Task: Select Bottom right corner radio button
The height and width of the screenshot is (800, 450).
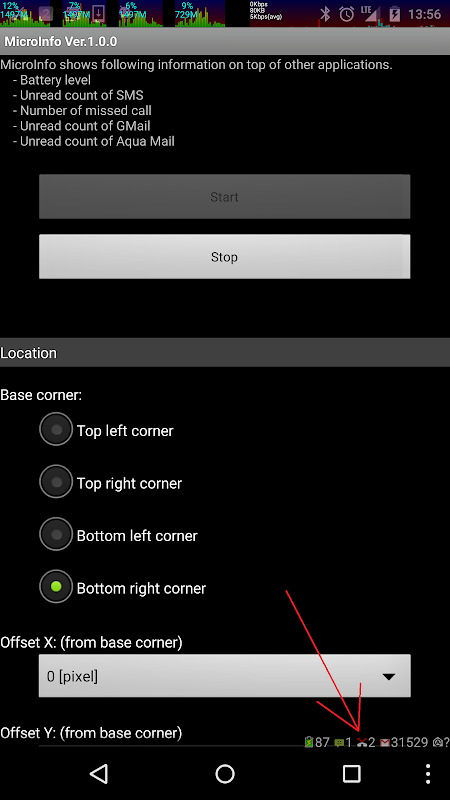Action: click(x=56, y=587)
